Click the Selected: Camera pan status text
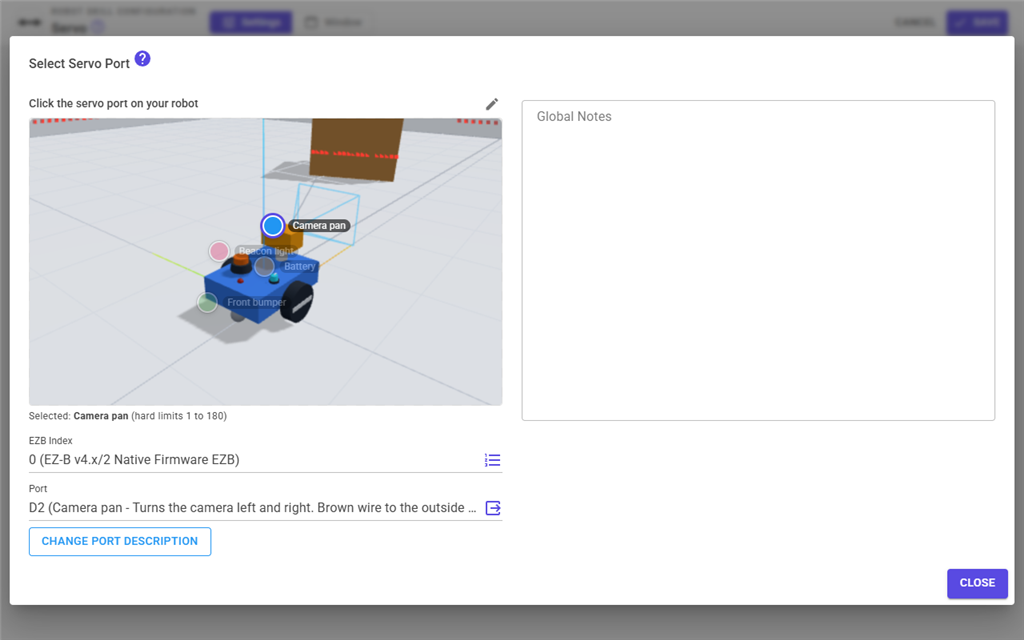1024x640 pixels. click(x=128, y=416)
